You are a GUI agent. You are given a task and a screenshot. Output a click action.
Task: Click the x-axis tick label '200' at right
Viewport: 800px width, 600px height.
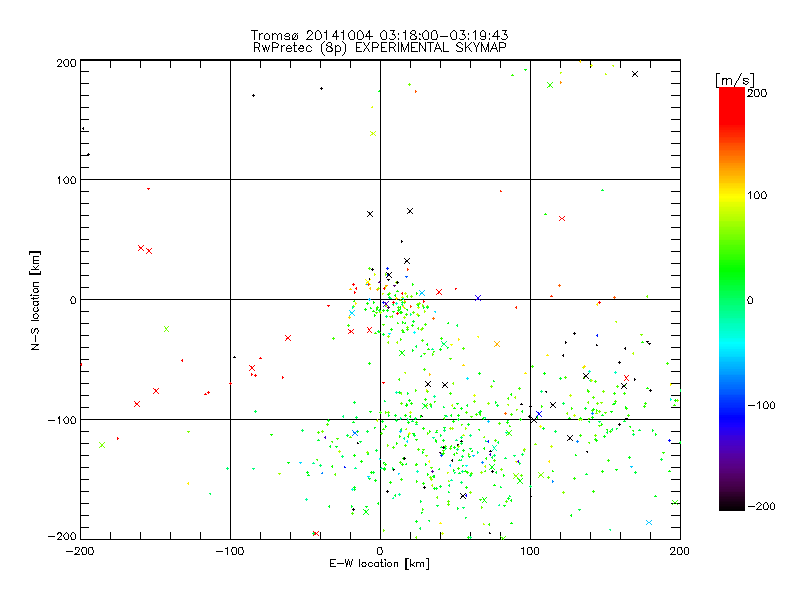click(680, 551)
